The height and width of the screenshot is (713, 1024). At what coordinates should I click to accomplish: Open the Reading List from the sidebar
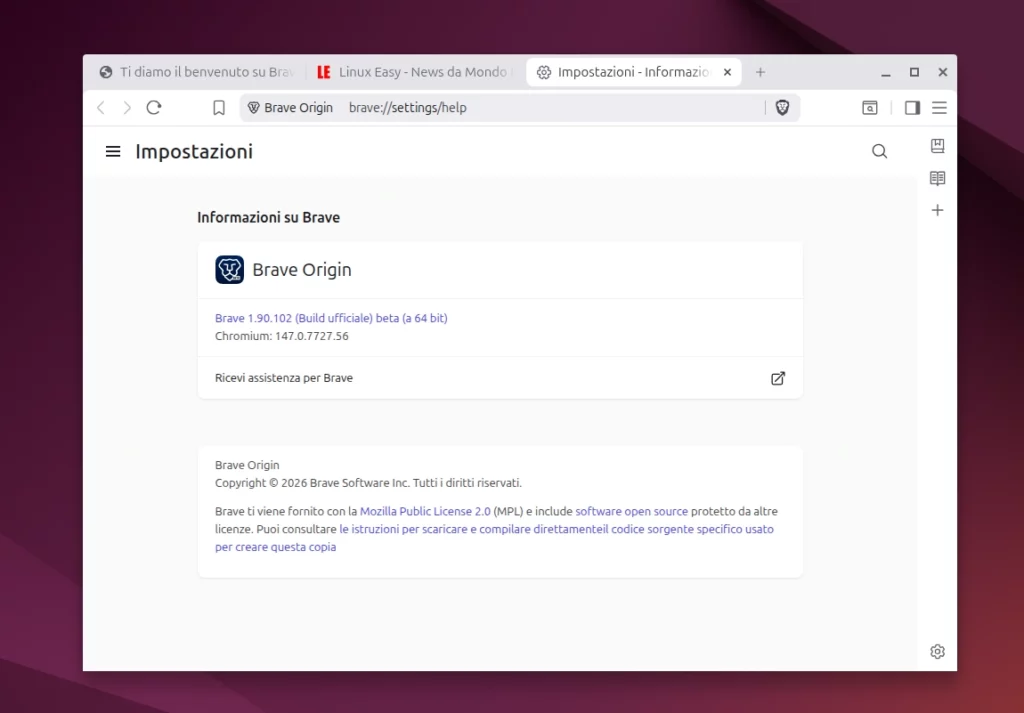click(x=937, y=178)
